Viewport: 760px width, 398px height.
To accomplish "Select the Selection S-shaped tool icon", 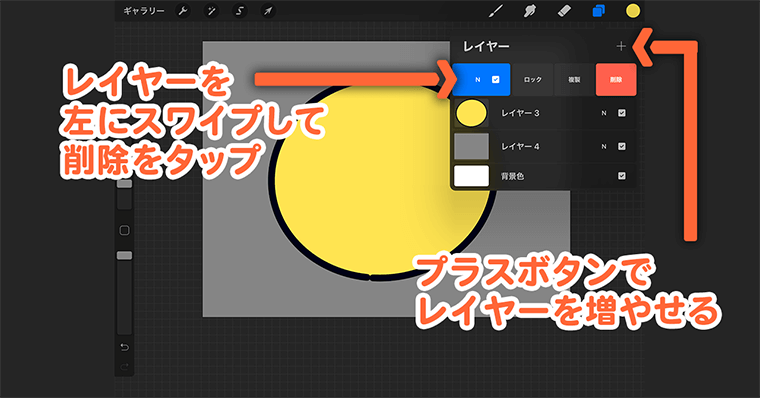I will pos(239,11).
